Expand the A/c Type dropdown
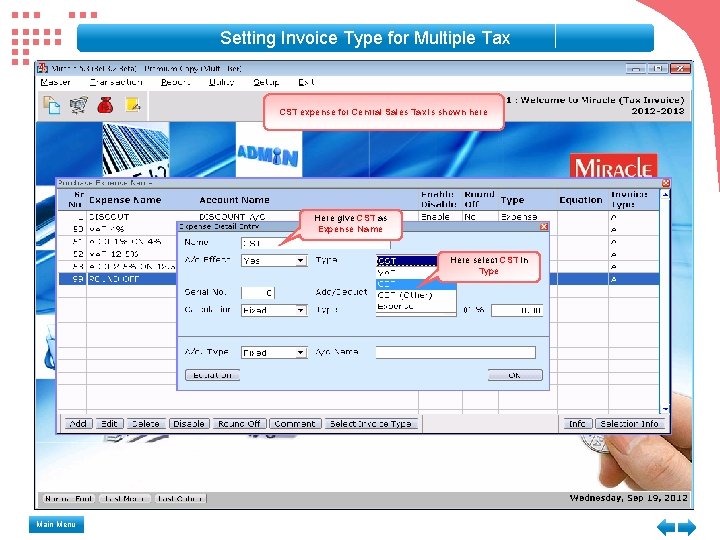 301,353
